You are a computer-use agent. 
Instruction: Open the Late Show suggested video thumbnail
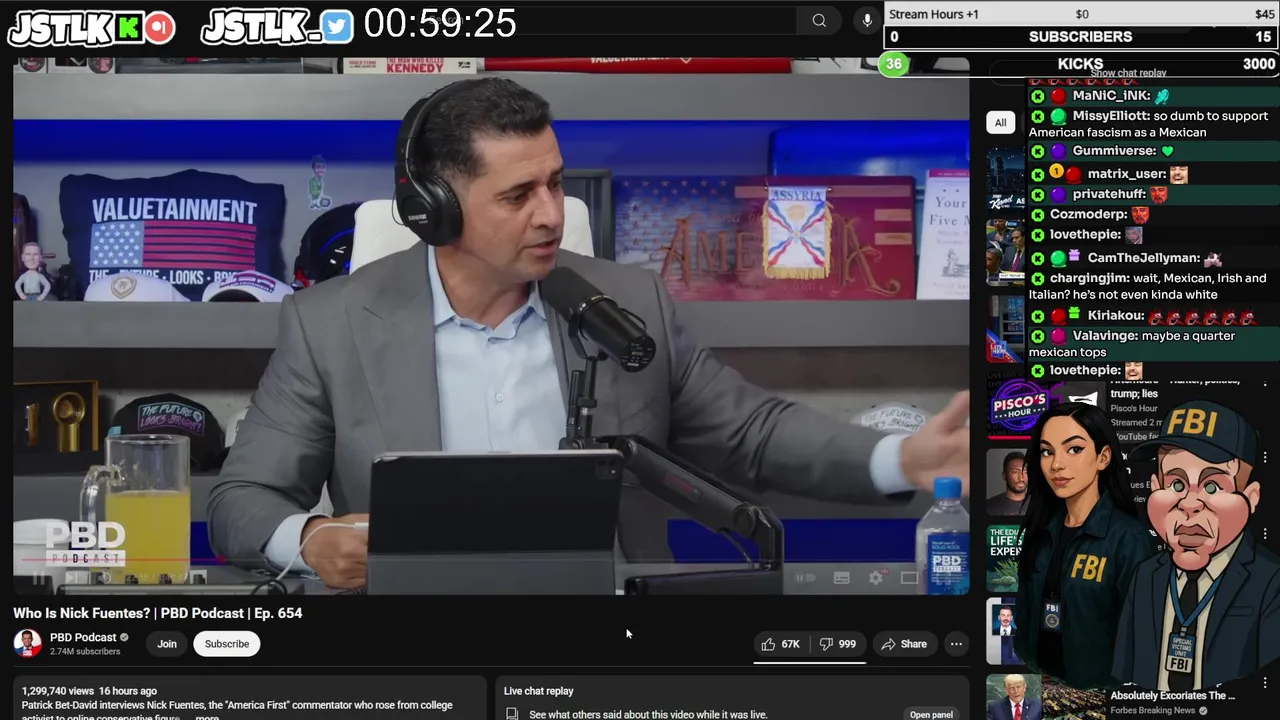tap(1004, 329)
